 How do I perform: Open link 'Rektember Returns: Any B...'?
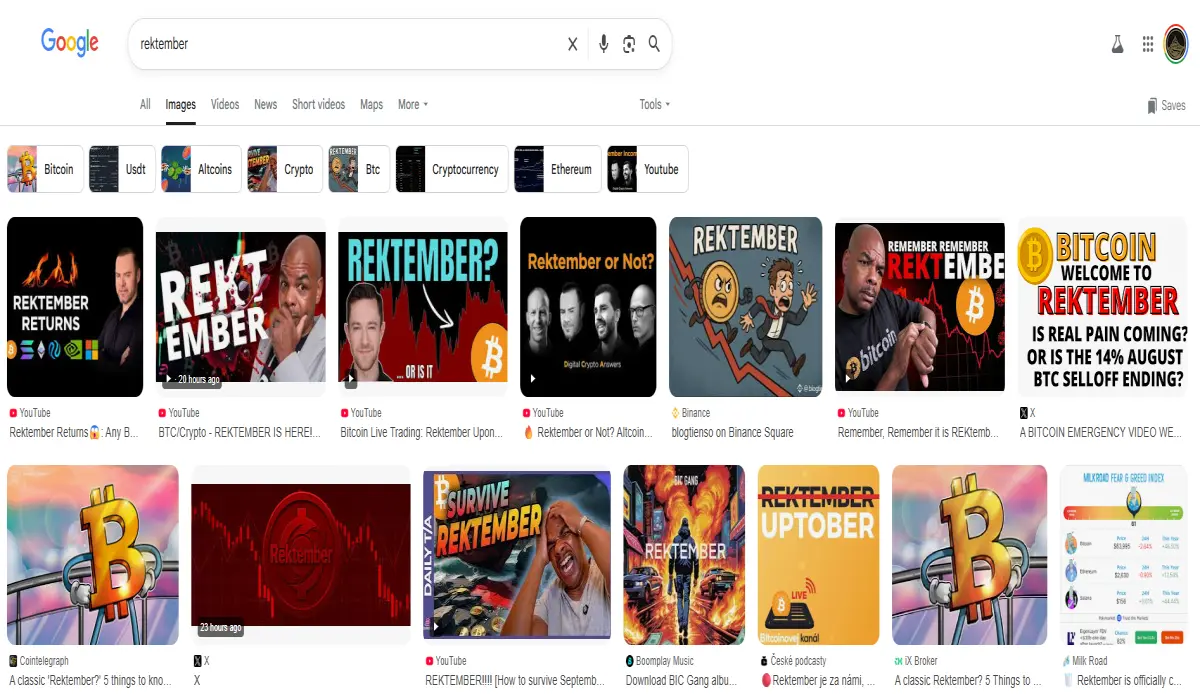(74, 433)
